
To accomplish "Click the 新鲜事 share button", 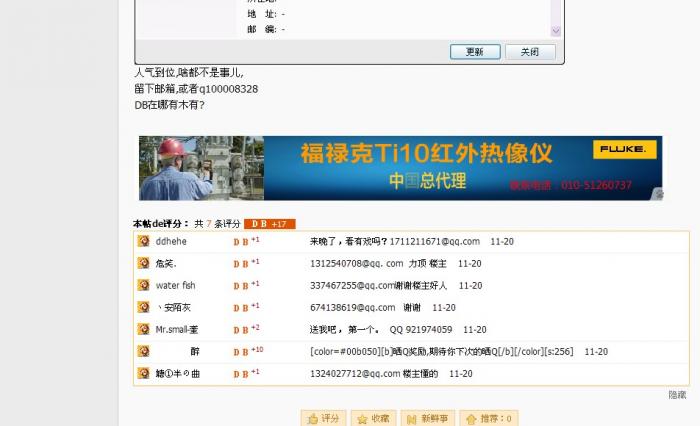I will [x=428, y=418].
